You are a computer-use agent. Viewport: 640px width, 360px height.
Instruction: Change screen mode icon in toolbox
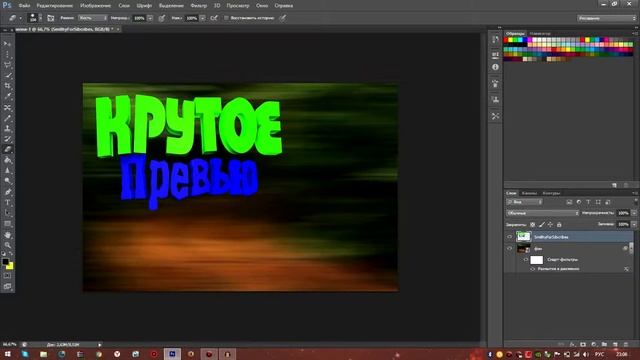tap(7, 287)
